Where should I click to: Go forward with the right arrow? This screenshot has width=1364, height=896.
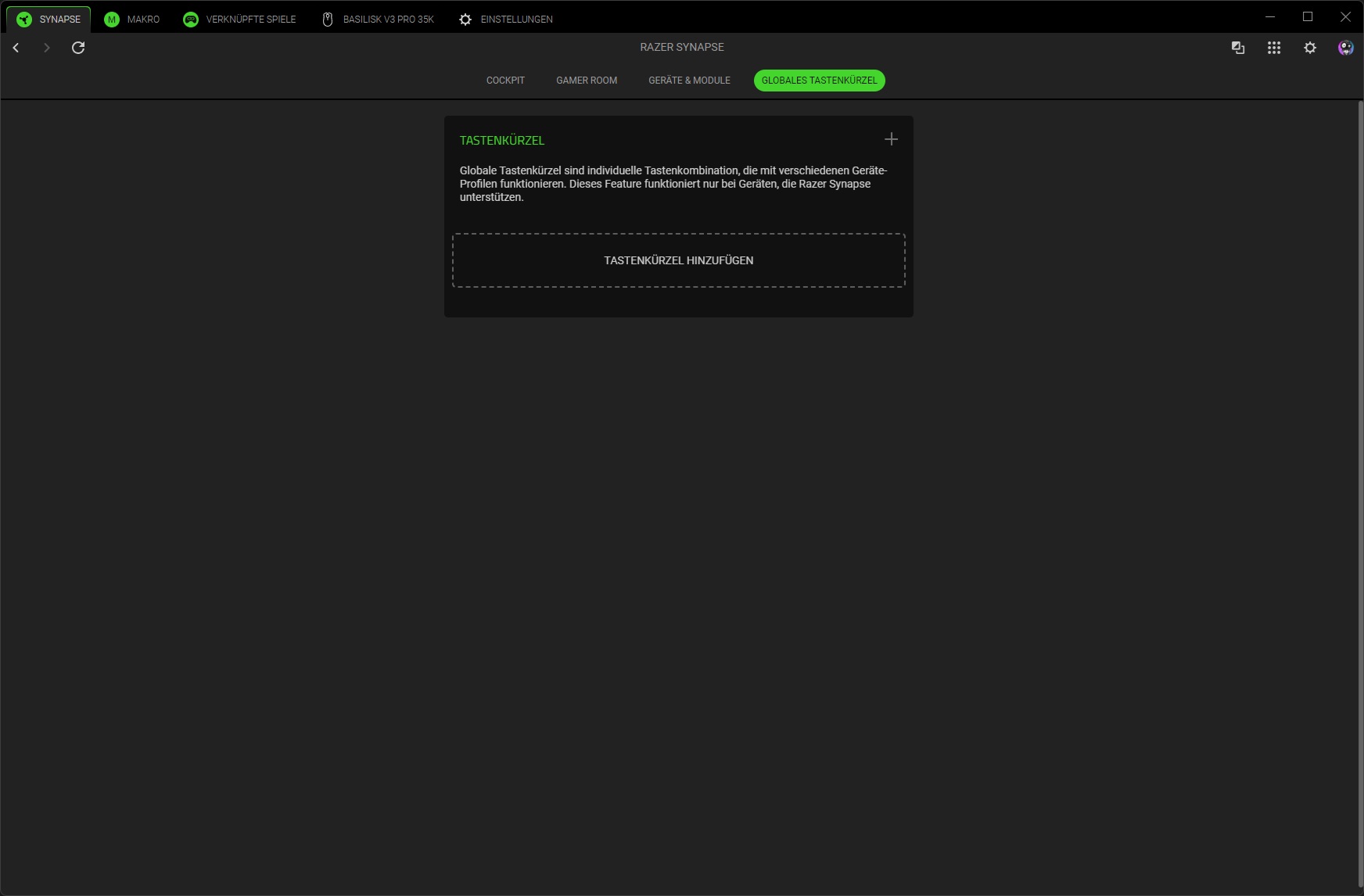click(x=47, y=48)
